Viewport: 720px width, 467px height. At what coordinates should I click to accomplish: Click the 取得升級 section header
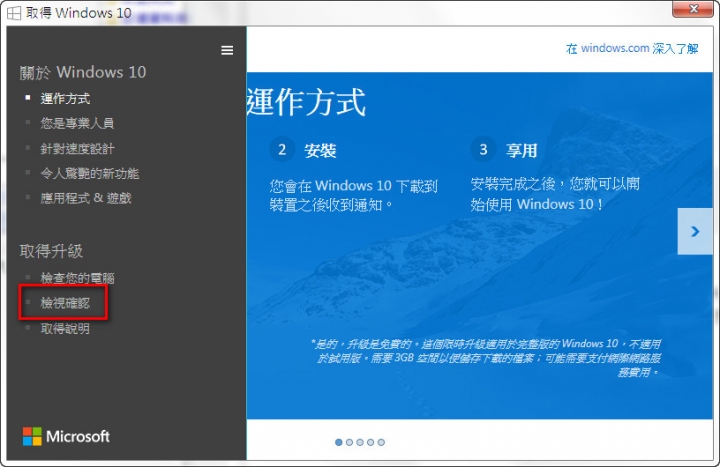[x=51, y=251]
